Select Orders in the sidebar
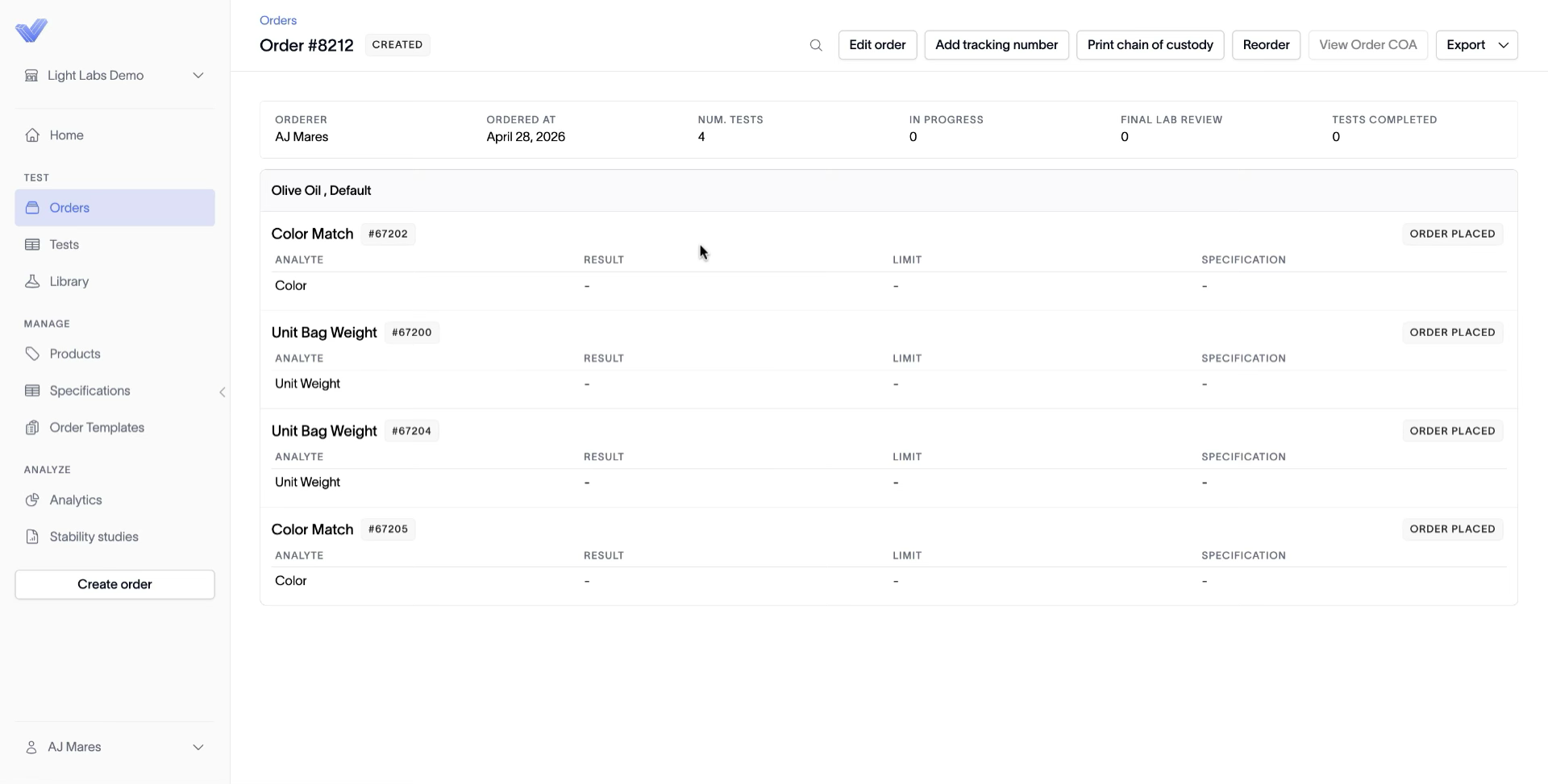This screenshot has height=784, width=1548. click(x=114, y=208)
